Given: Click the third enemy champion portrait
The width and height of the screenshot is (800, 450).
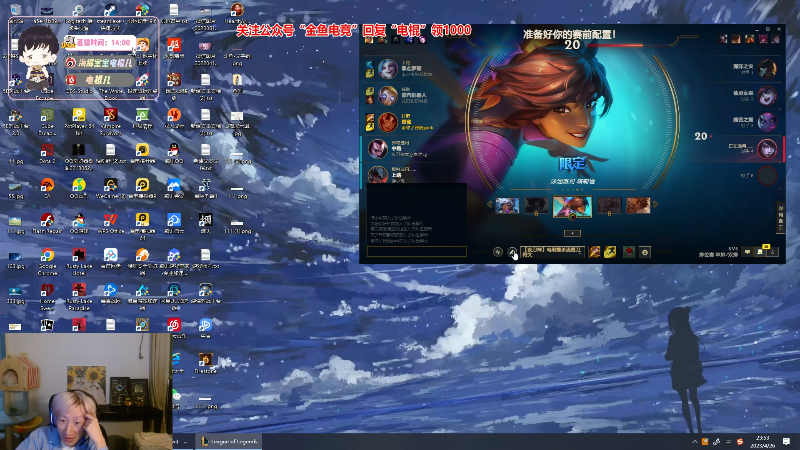Looking at the screenshot, I should pyautogui.click(x=767, y=122).
